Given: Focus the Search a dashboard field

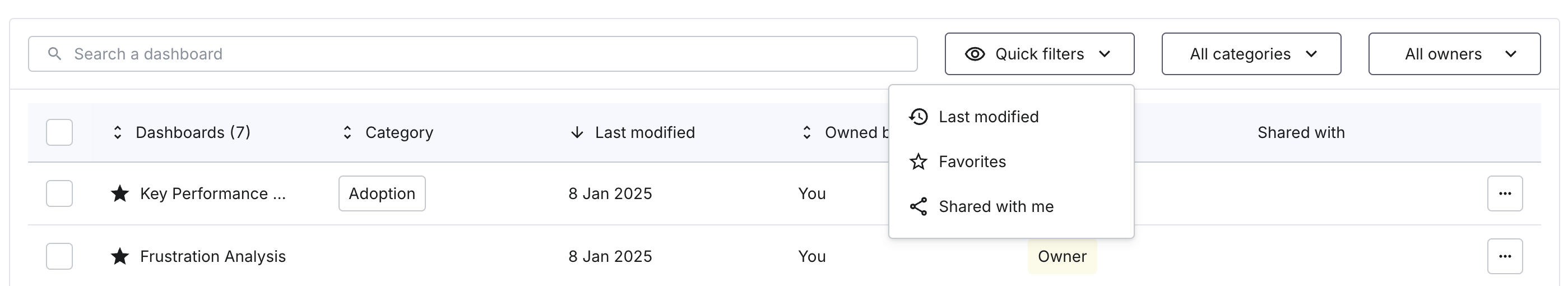Looking at the screenshot, I should [473, 54].
